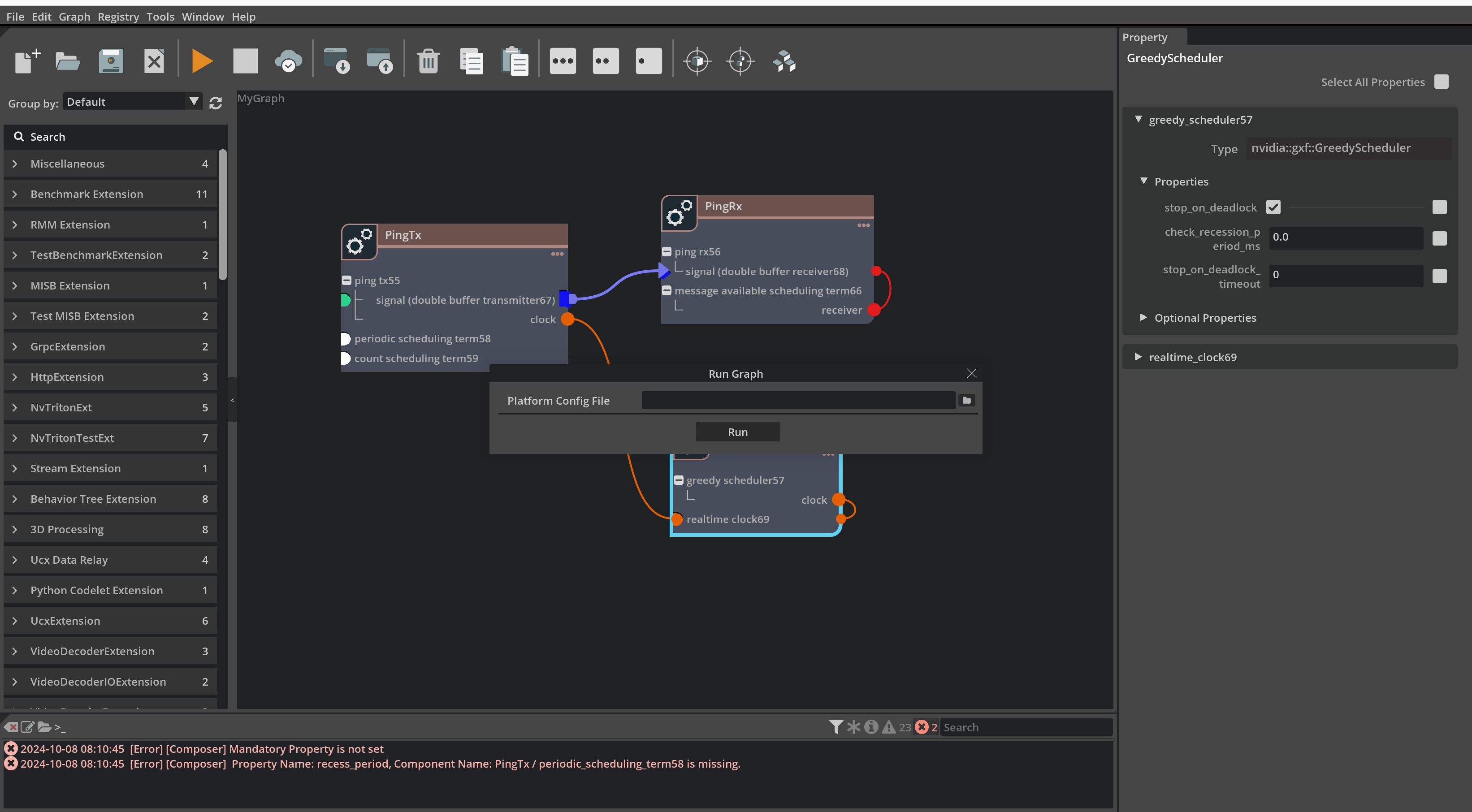Click the three-dots detail level icon
Viewport: 1472px width, 812px height.
[x=563, y=61]
